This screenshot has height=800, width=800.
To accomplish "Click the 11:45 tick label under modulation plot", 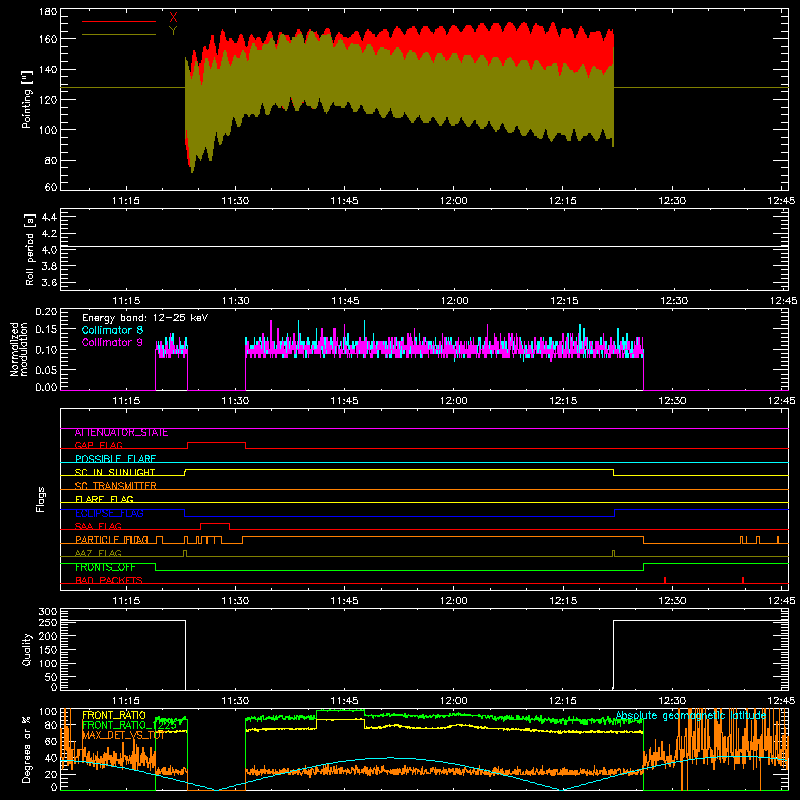I will (344, 401).
